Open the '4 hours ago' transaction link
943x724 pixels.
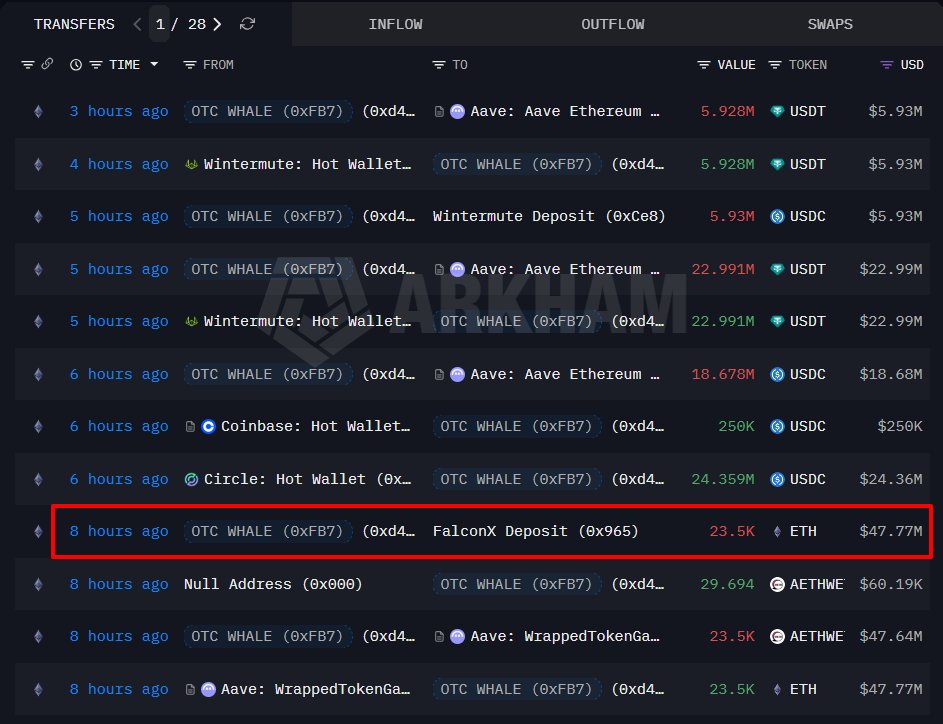point(118,164)
